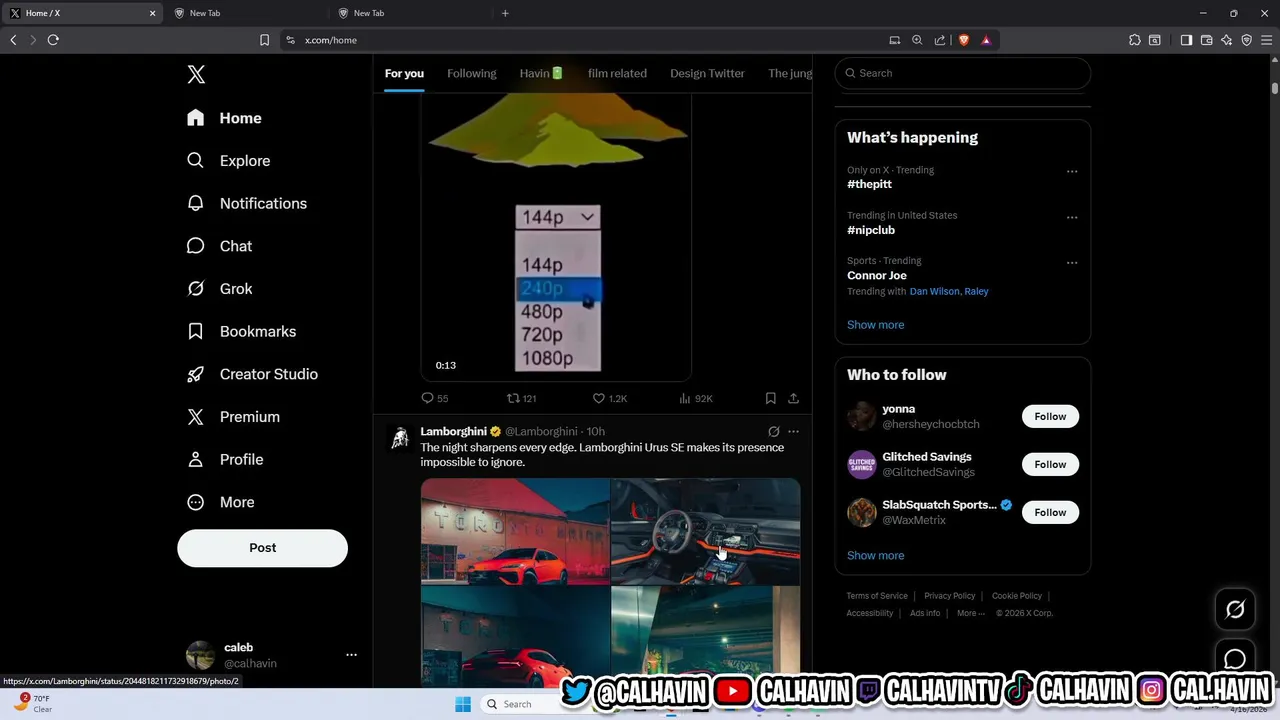Image resolution: width=1280 pixels, height=720 pixels.
Task: Switch to the film related tab
Action: point(617,73)
